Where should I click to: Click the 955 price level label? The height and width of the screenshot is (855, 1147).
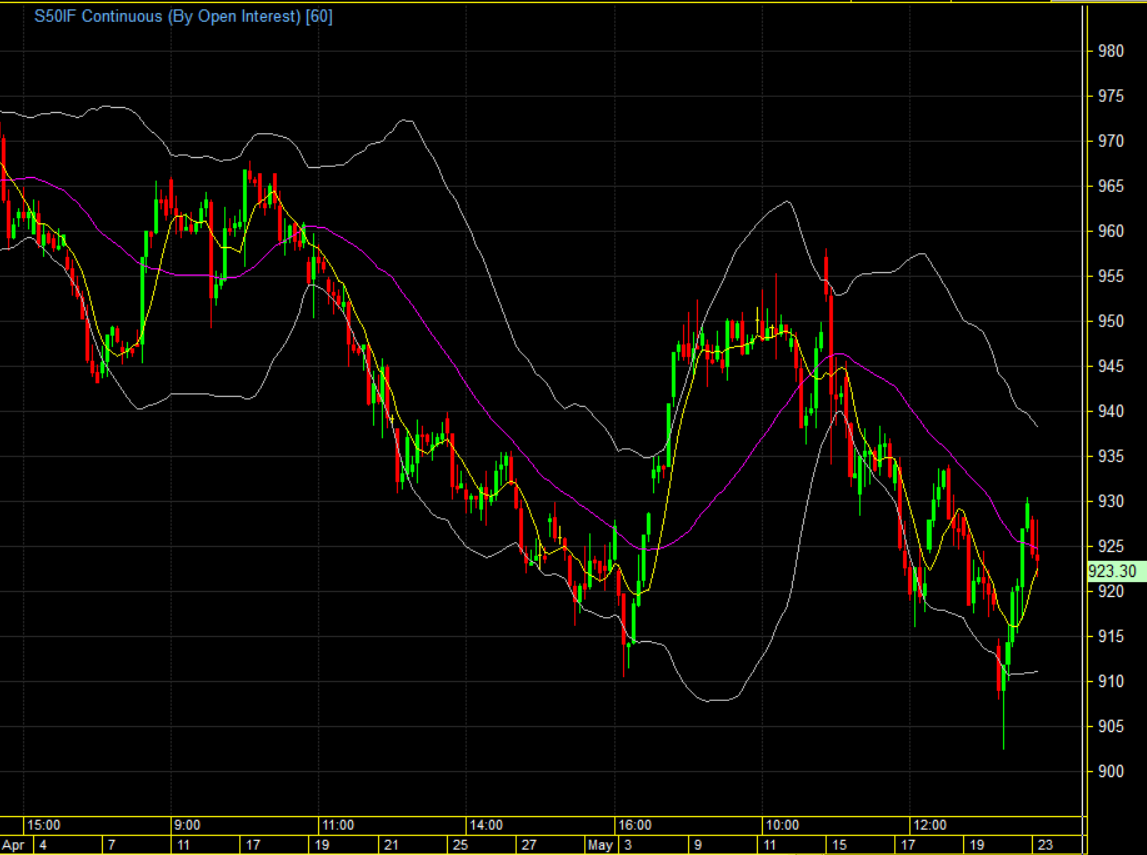(x=1110, y=276)
